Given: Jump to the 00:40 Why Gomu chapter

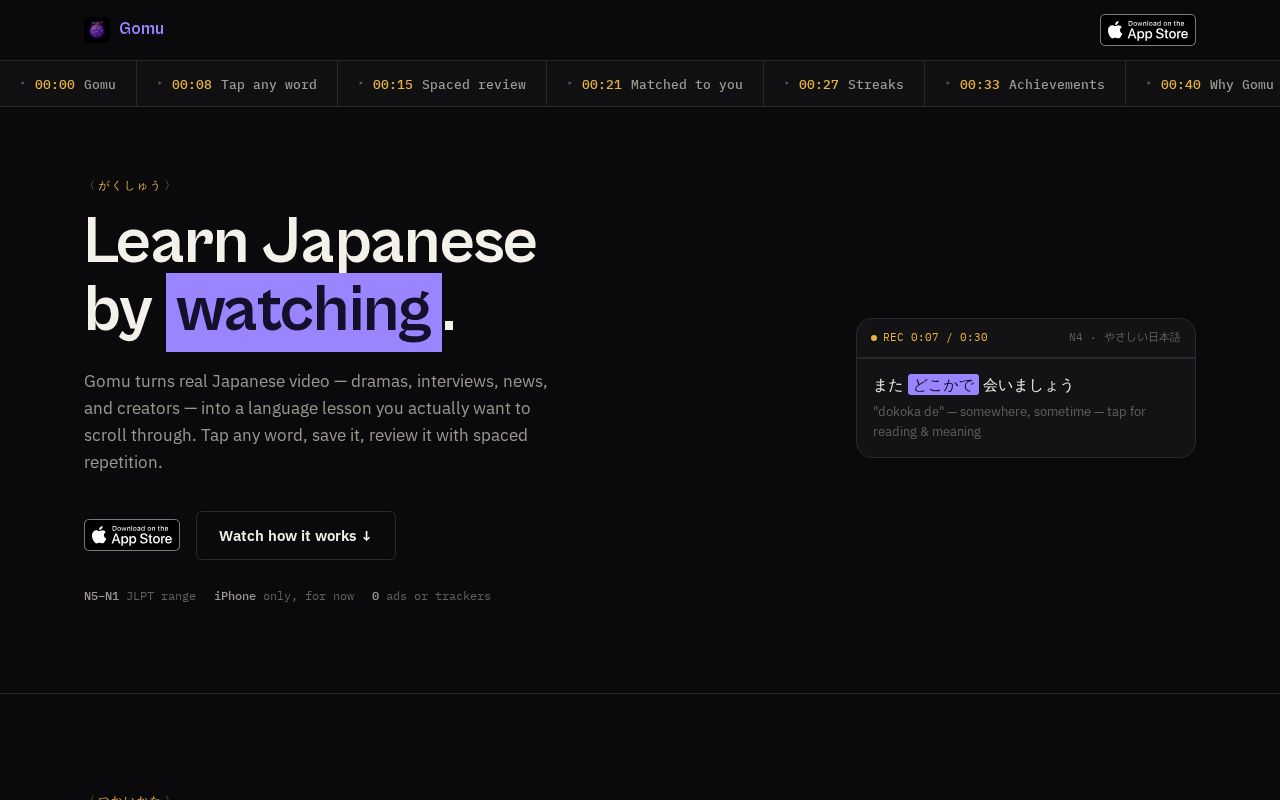Looking at the screenshot, I should pyautogui.click(x=1203, y=84).
